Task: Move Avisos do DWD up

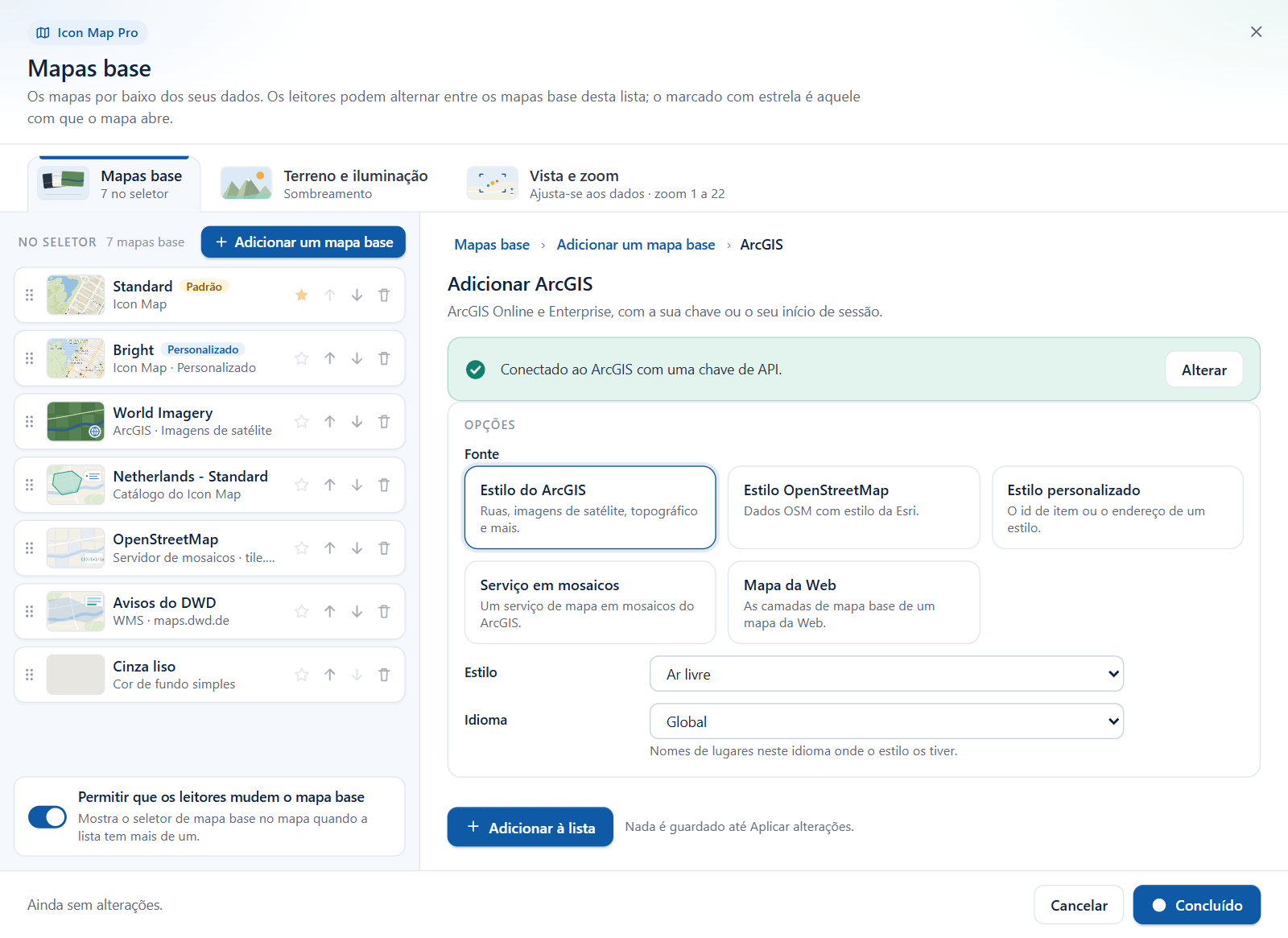Action: (330, 612)
